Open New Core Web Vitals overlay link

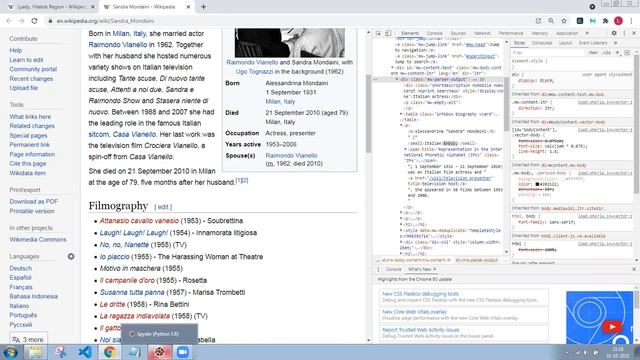pyautogui.click(x=414, y=312)
